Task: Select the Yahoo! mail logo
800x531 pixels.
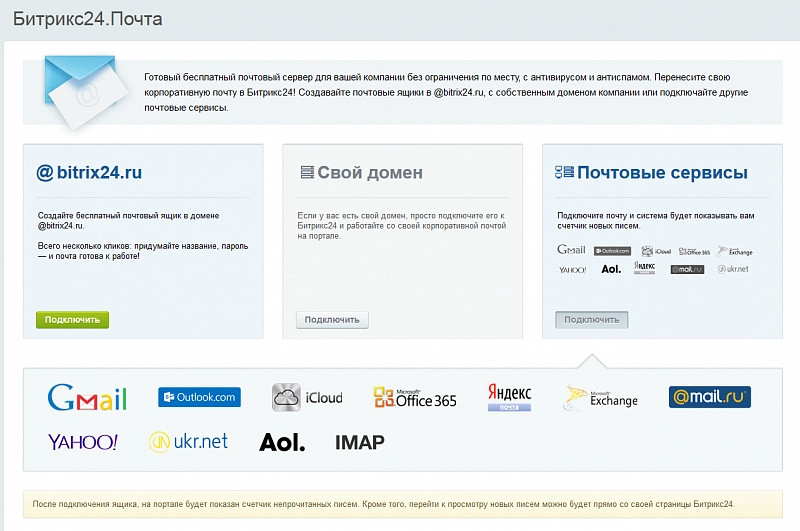Action: click(x=83, y=441)
